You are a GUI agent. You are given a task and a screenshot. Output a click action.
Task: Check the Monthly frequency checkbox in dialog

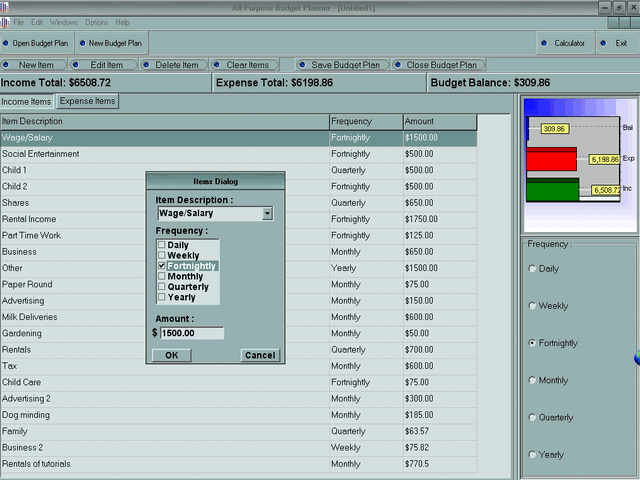(162, 276)
